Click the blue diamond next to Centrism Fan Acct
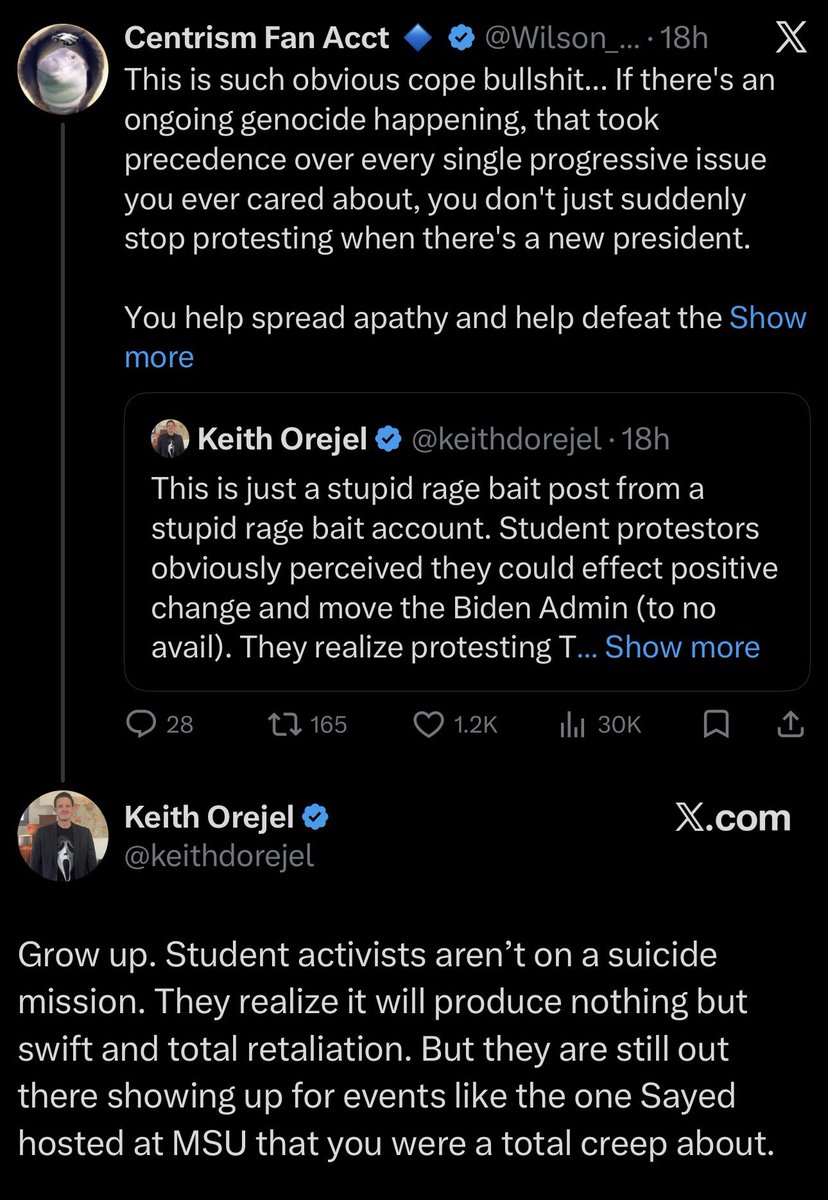 tap(419, 40)
